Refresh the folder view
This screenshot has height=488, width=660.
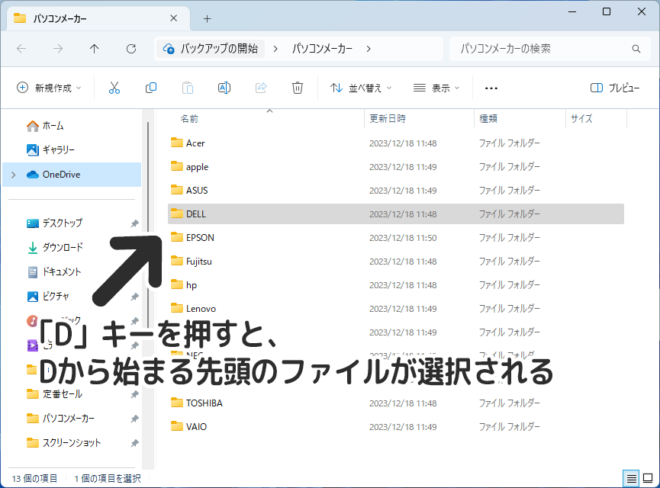pos(131,49)
